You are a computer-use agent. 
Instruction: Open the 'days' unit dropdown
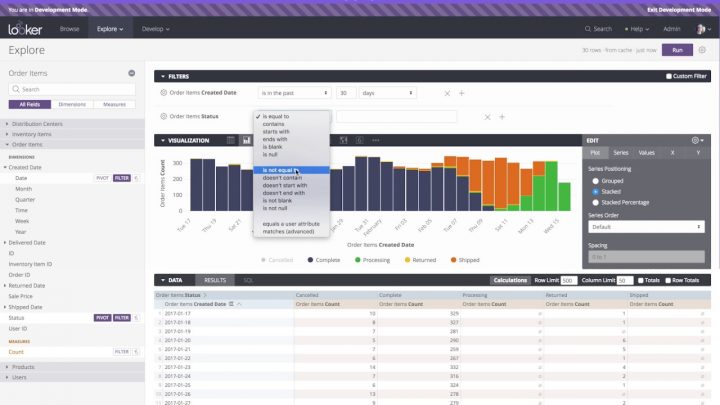click(x=388, y=93)
